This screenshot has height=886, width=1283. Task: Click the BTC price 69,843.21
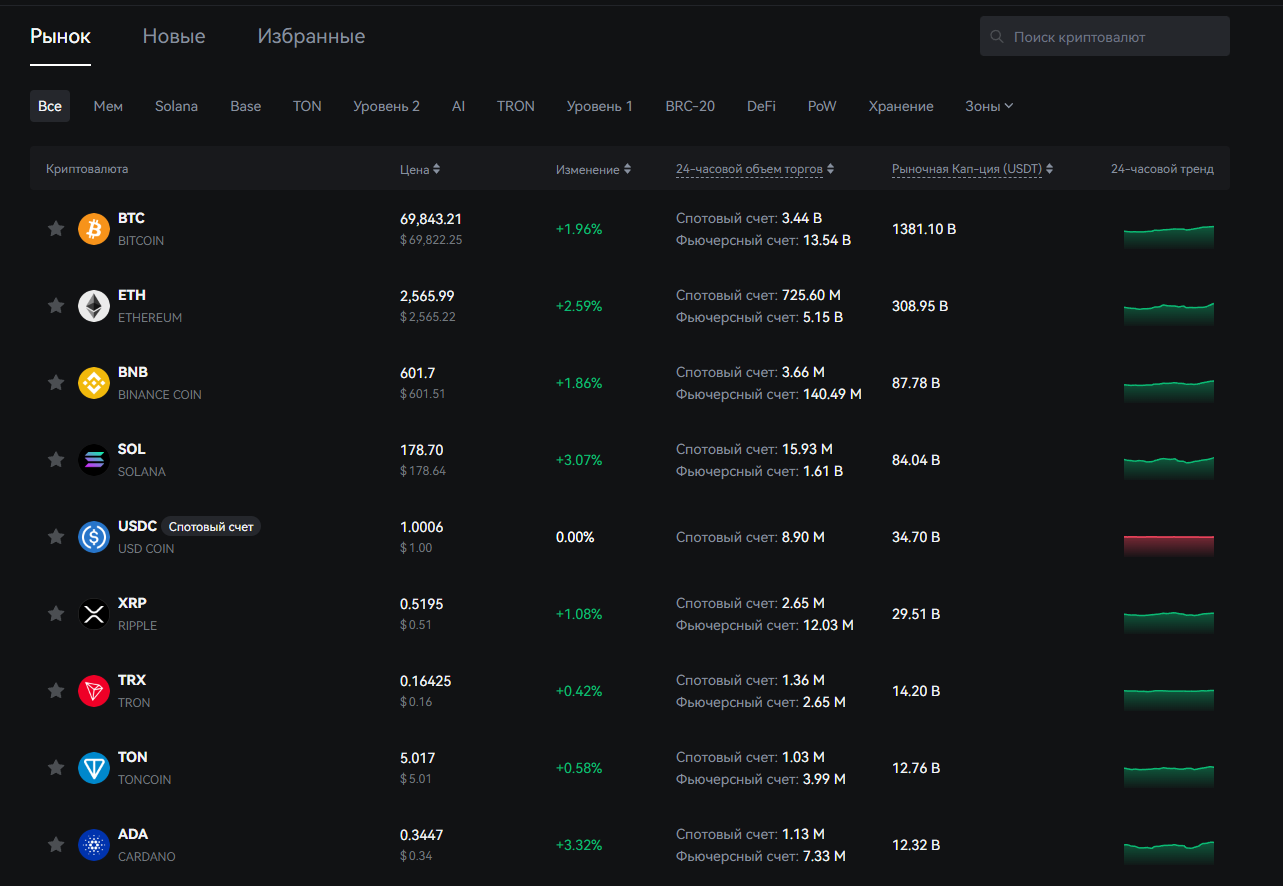tap(431, 219)
